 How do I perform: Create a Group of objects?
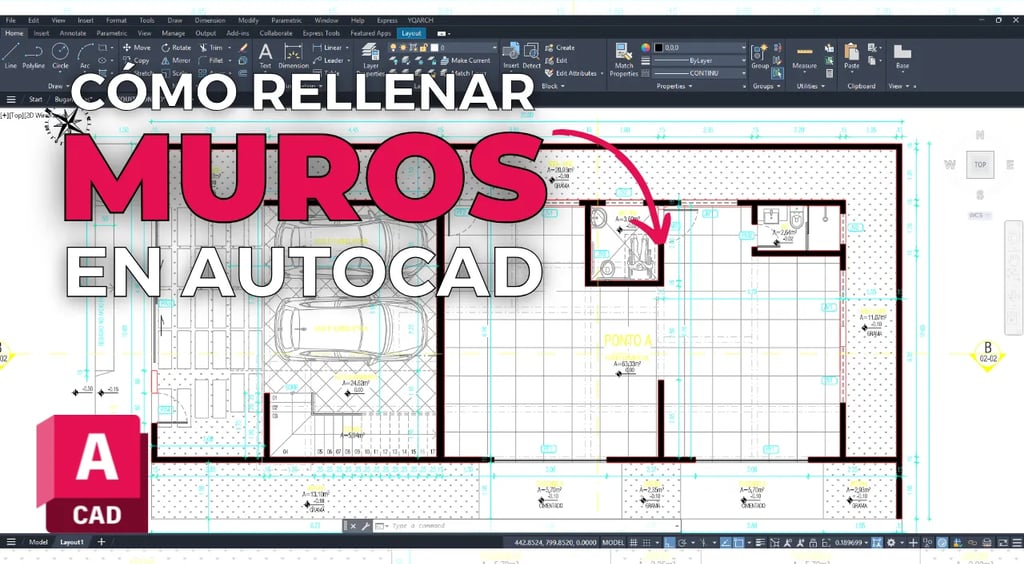click(x=760, y=56)
